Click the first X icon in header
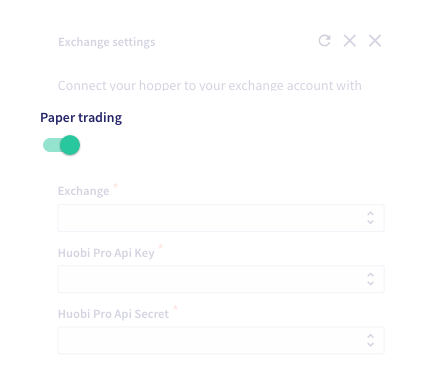The width and height of the screenshot is (442, 390). [350, 41]
